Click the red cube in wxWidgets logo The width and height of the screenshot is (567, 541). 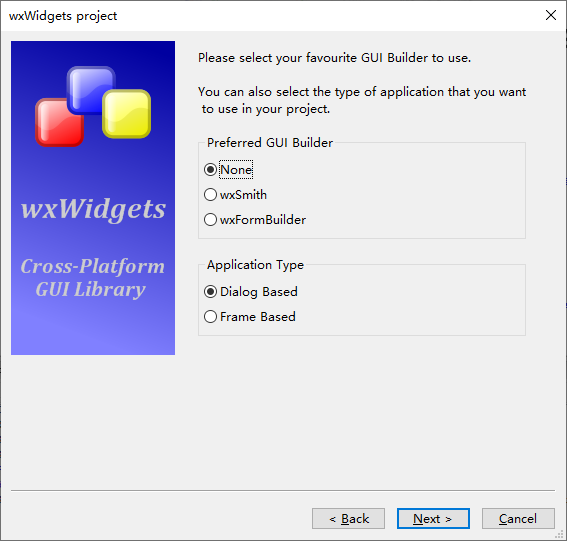pos(58,123)
